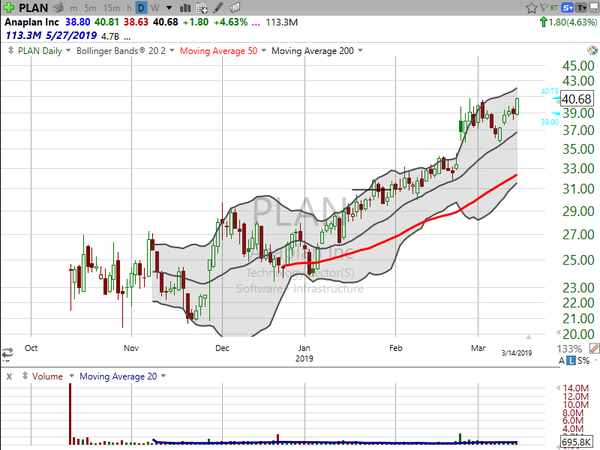Switch to the hourly 'h' timeframe
The image size is (600, 450).
[x=129, y=8]
